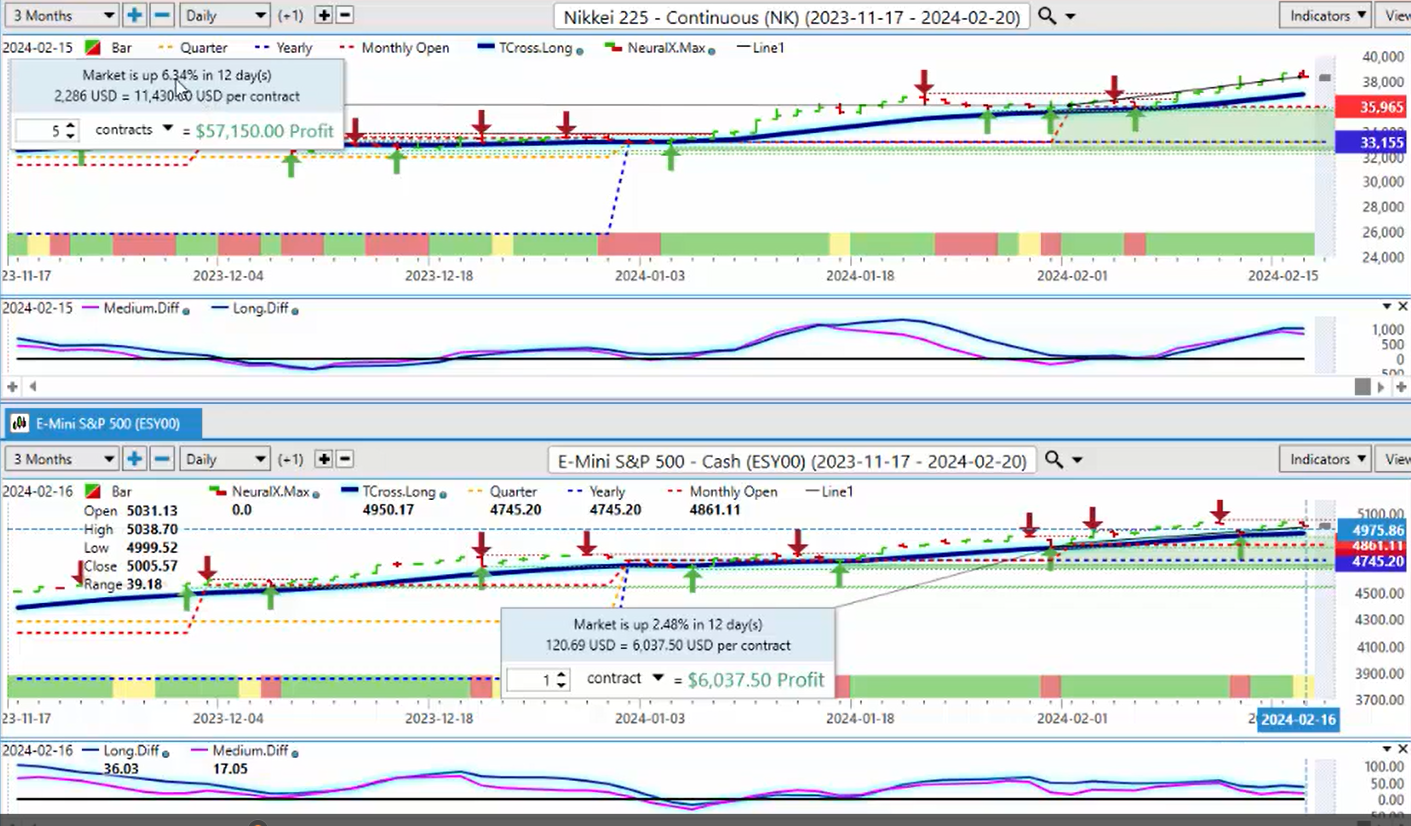
Task: Collapse the Nikkei indicator pane dropdown arrow
Action: pos(1387,307)
